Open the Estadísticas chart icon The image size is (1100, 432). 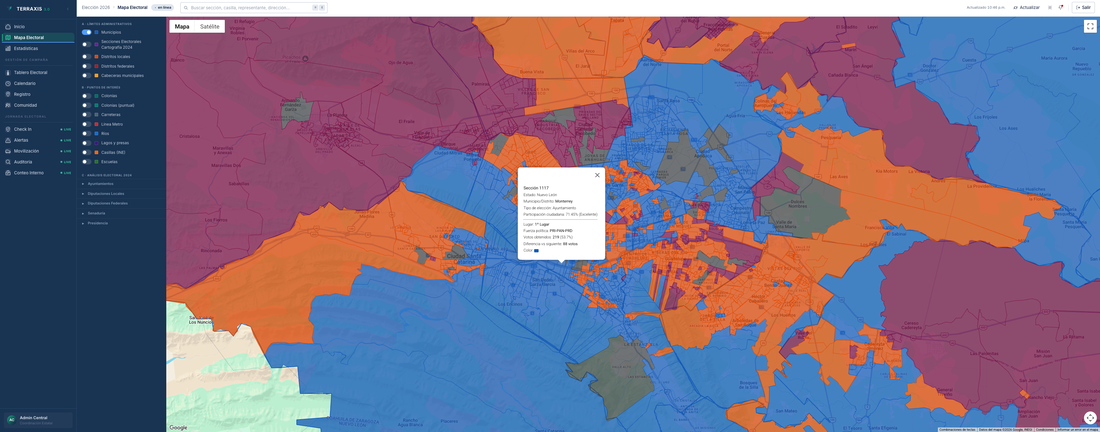tap(8, 48)
